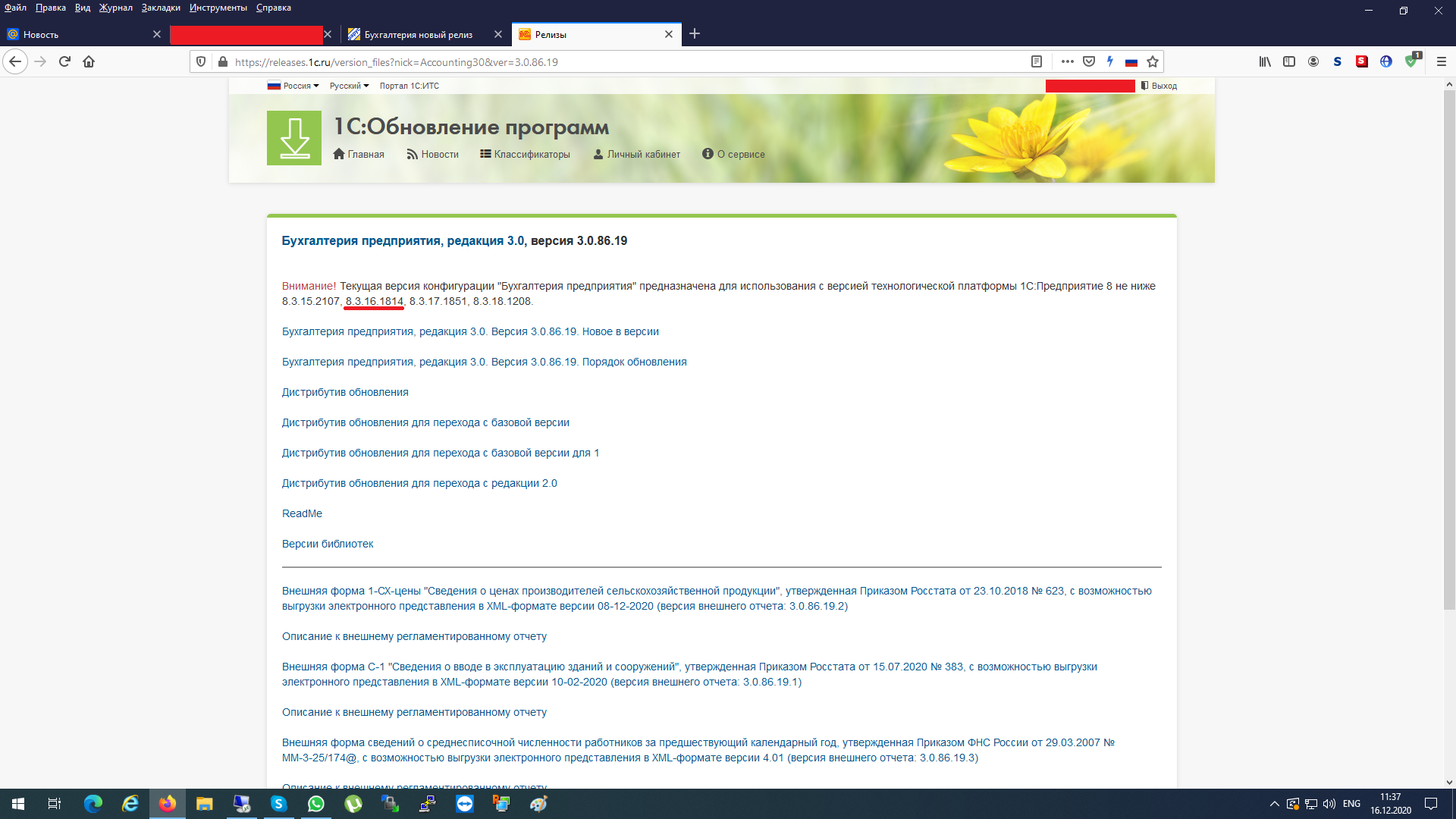
Task: Click the green download logo of 1C updates
Action: pos(294,138)
